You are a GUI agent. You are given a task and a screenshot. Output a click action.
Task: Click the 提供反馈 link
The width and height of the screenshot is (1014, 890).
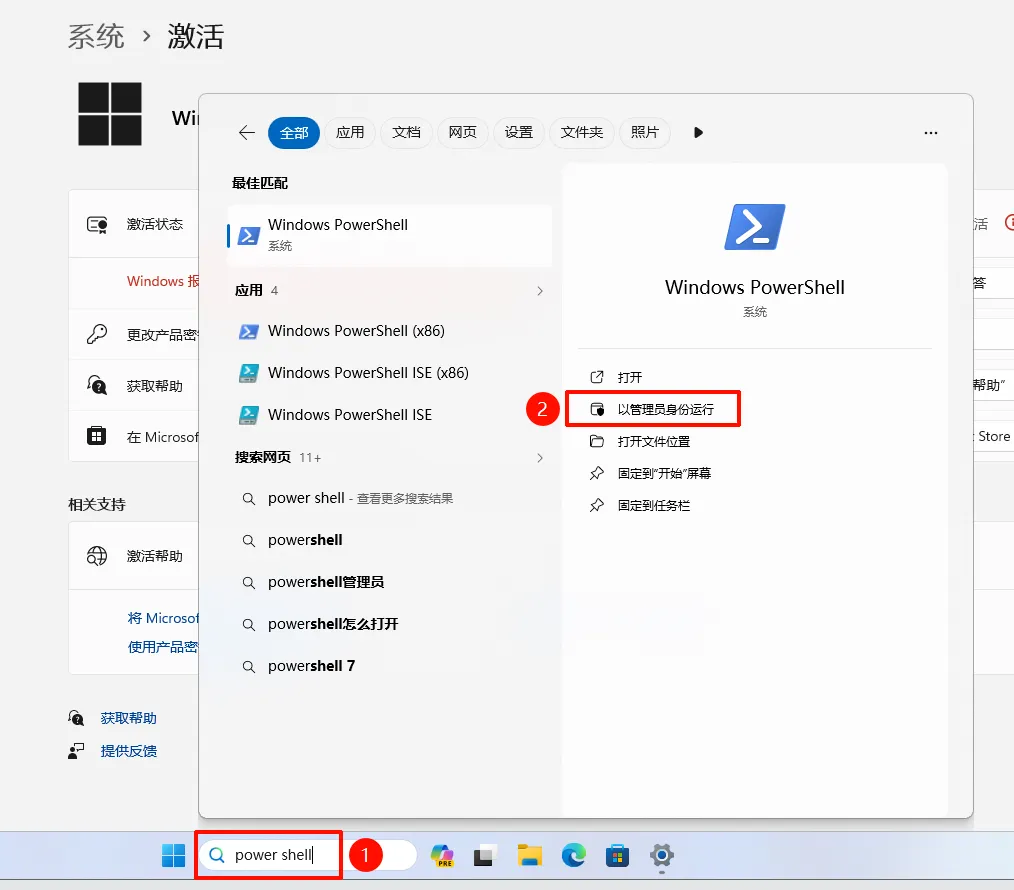coord(129,751)
